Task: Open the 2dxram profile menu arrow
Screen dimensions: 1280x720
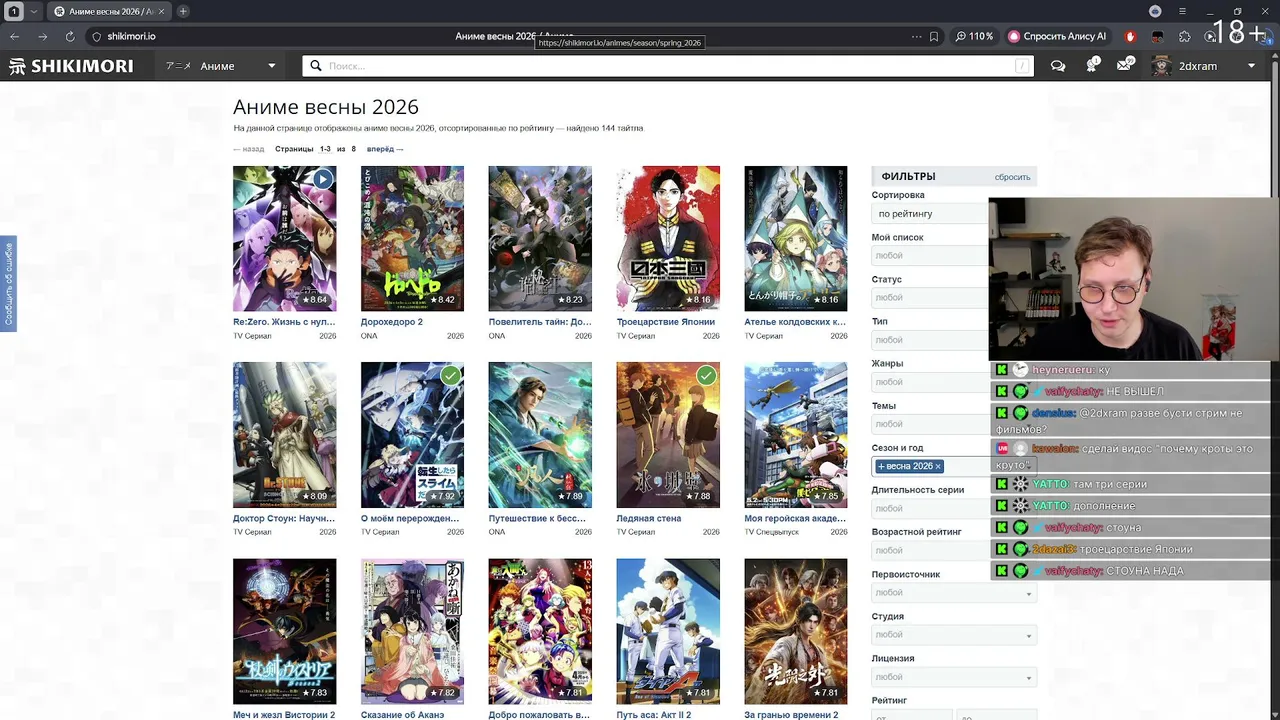Action: tap(1251, 66)
